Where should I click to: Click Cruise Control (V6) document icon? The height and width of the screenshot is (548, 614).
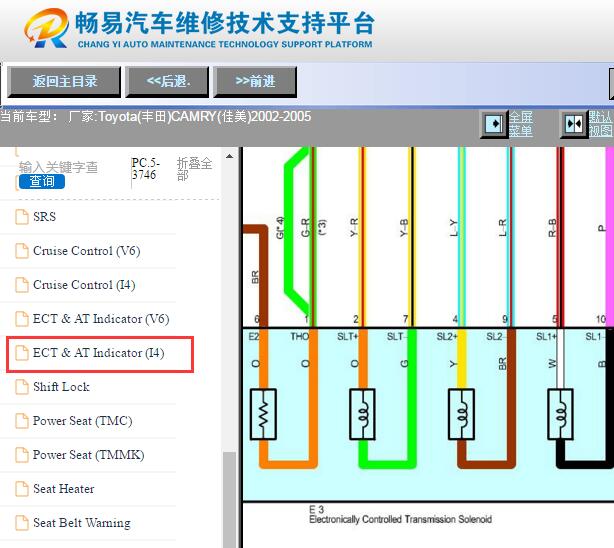click(x=22, y=251)
